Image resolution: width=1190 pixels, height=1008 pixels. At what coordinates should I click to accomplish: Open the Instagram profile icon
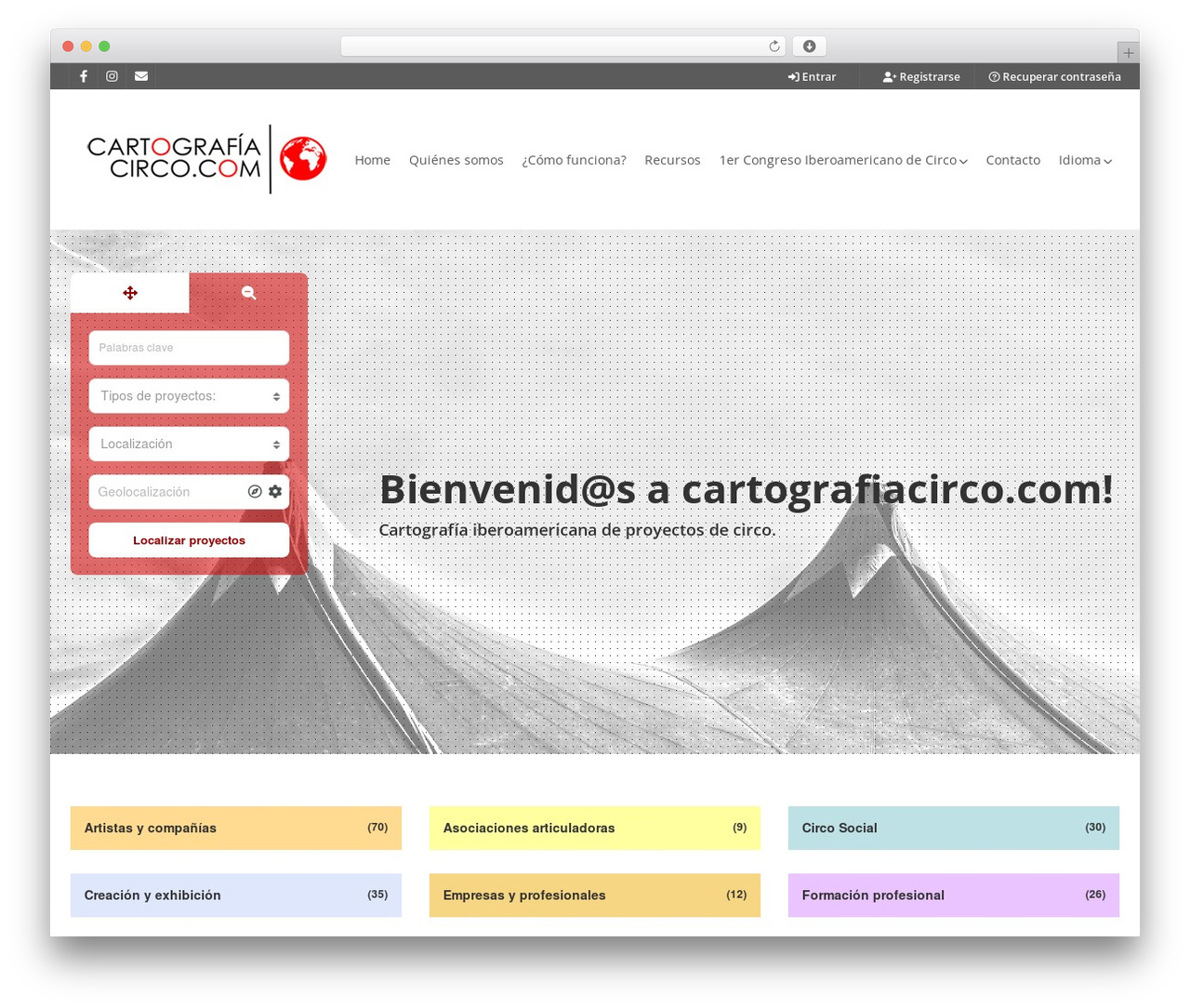coord(112,76)
